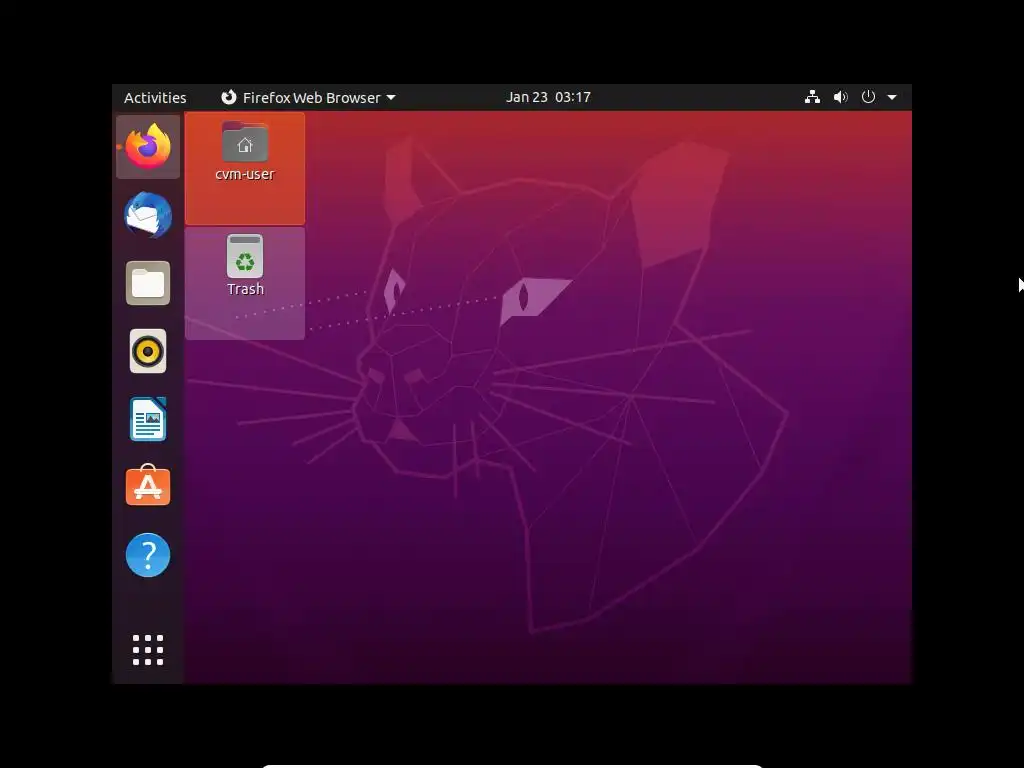Open the Firefox Web Browser app menu
The height and width of the screenshot is (768, 1024).
click(x=308, y=97)
